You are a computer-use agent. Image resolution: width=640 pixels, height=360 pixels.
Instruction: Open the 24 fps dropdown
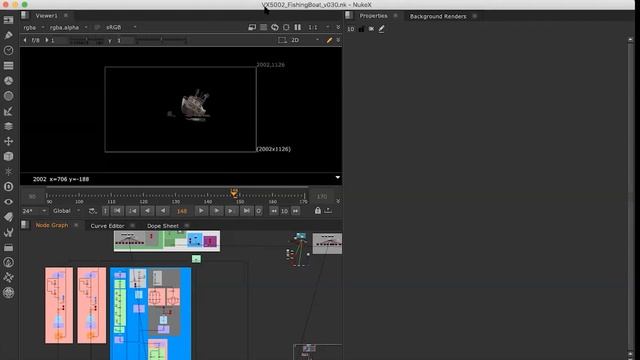pos(34,211)
